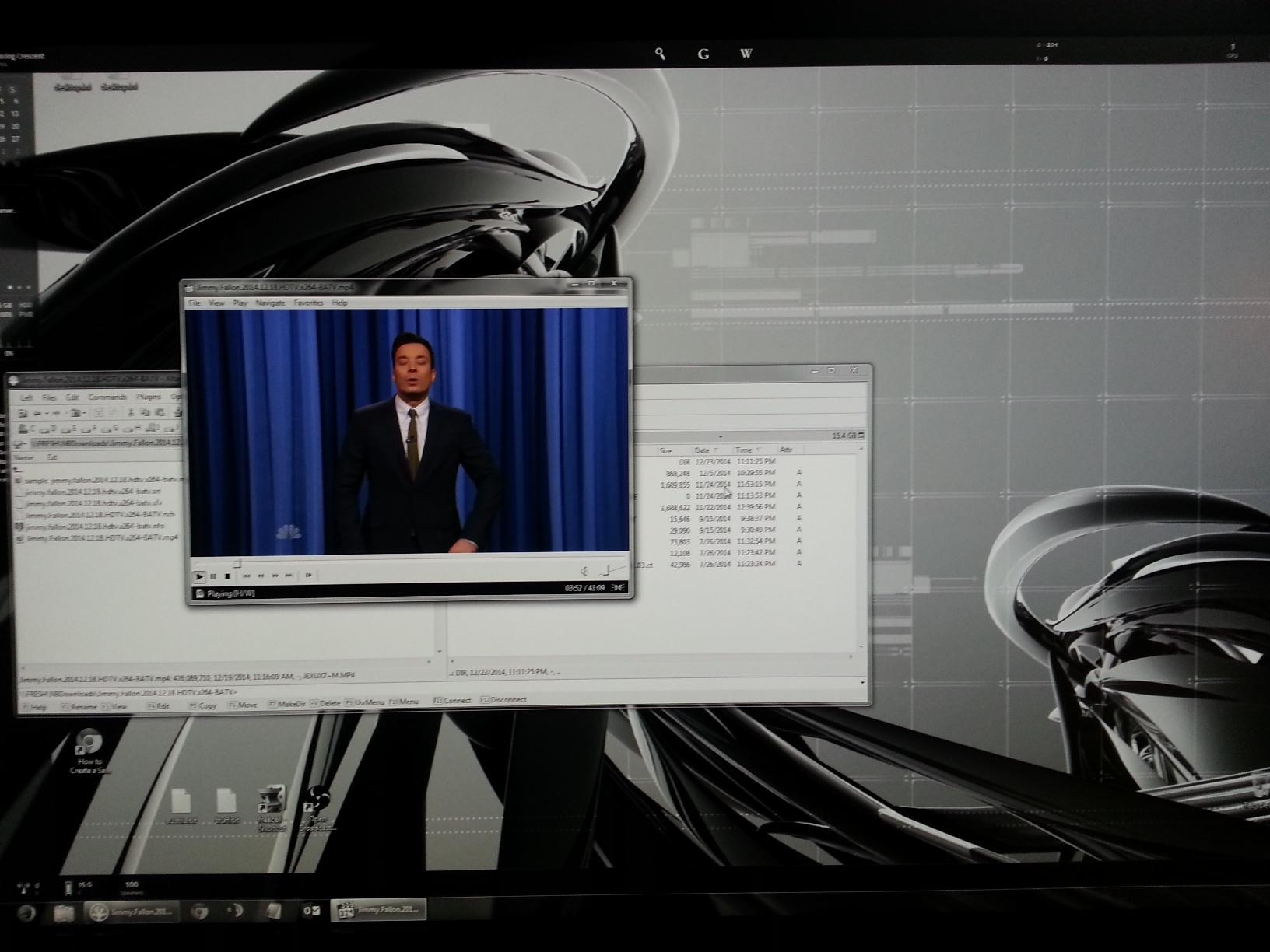Screen dimensions: 1270x952
Task: Pause the Jimmy Fallon video
Action: tap(213, 576)
